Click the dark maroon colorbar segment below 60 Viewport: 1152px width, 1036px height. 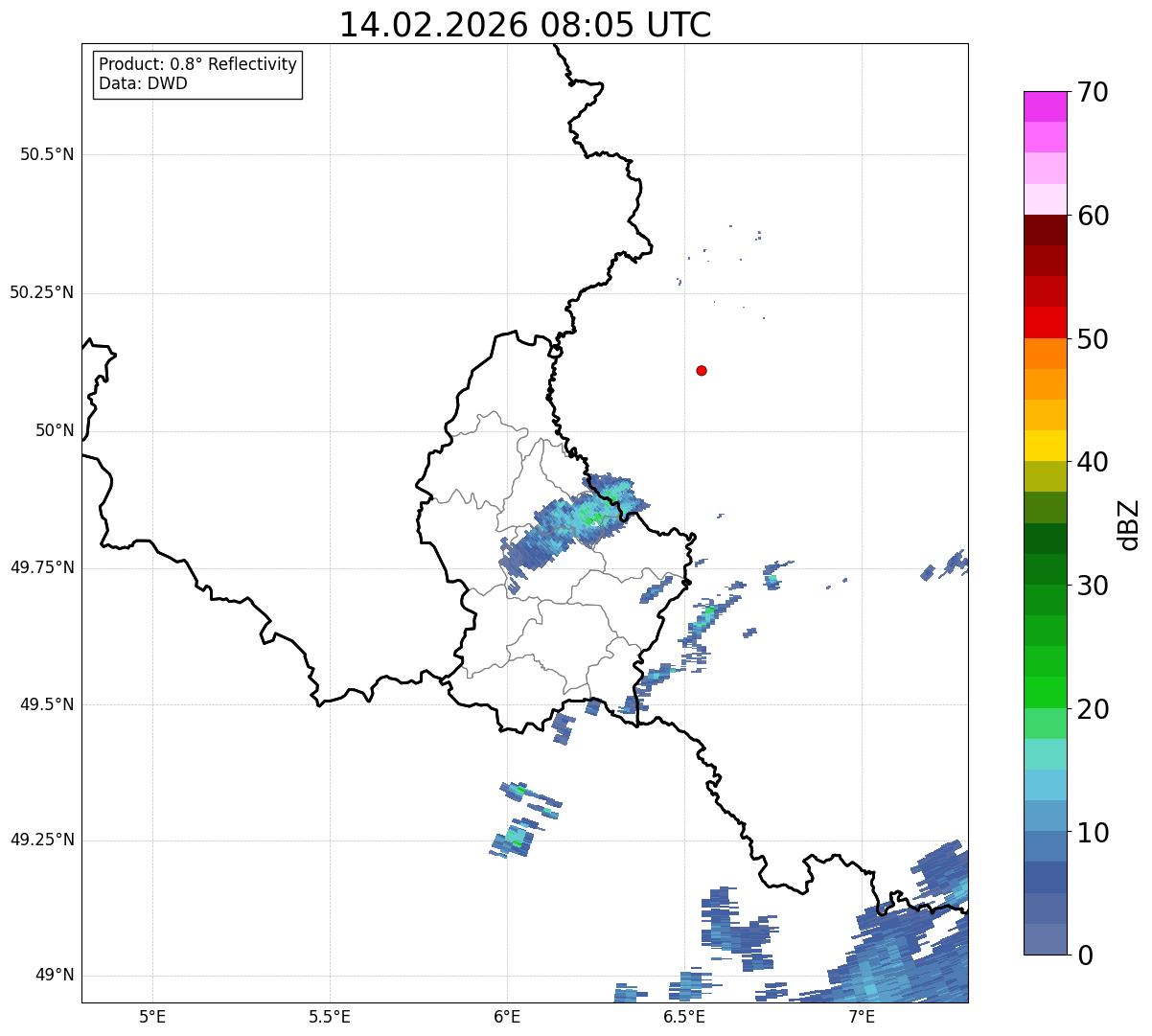tap(1045, 230)
